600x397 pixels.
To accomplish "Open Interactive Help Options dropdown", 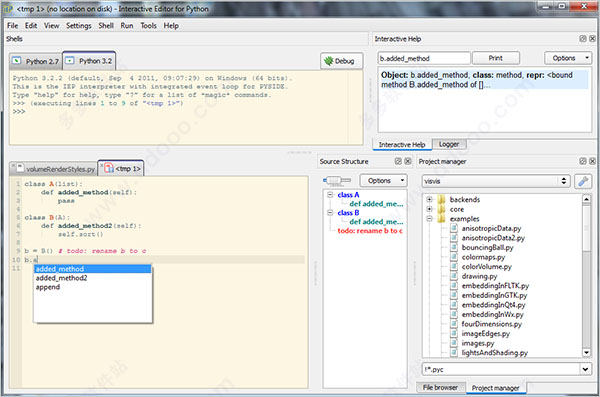I will [568, 58].
